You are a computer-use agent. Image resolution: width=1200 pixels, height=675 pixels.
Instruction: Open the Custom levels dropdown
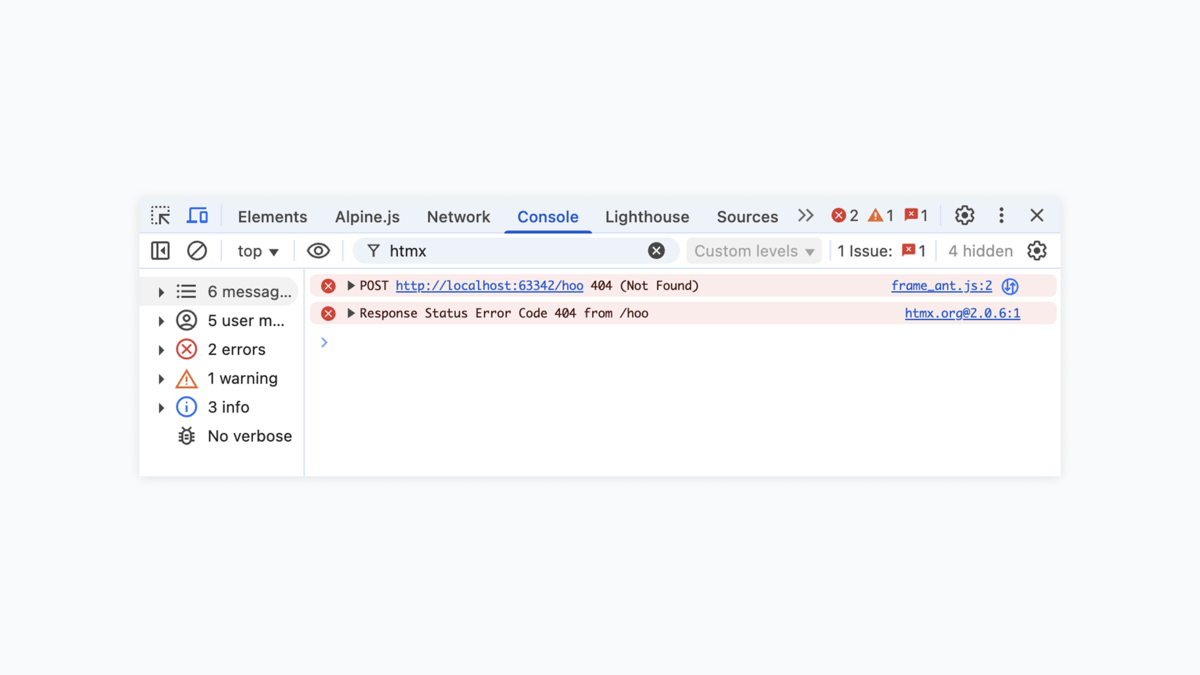pyautogui.click(x=754, y=251)
